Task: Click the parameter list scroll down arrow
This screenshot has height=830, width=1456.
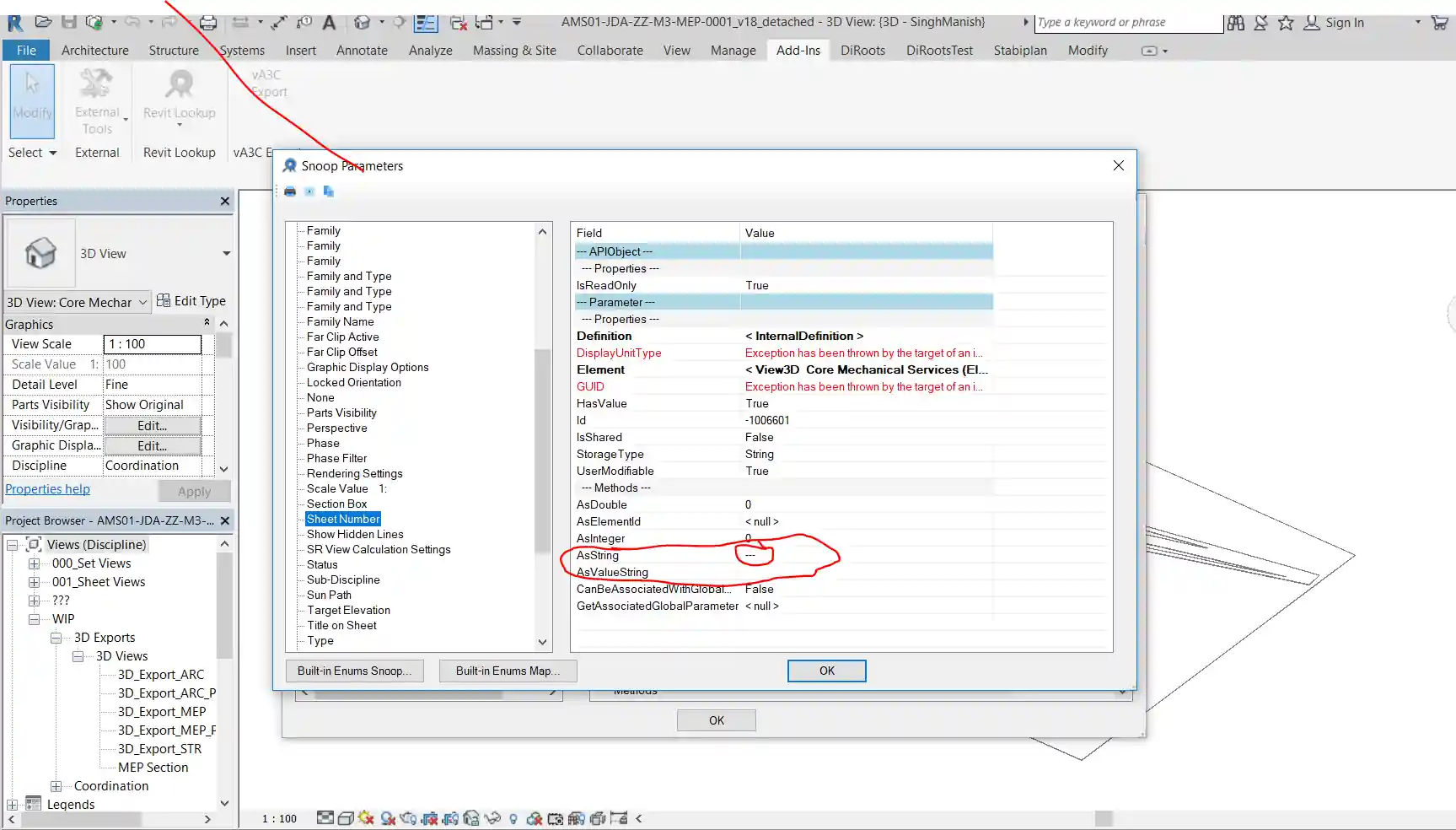Action: click(543, 643)
